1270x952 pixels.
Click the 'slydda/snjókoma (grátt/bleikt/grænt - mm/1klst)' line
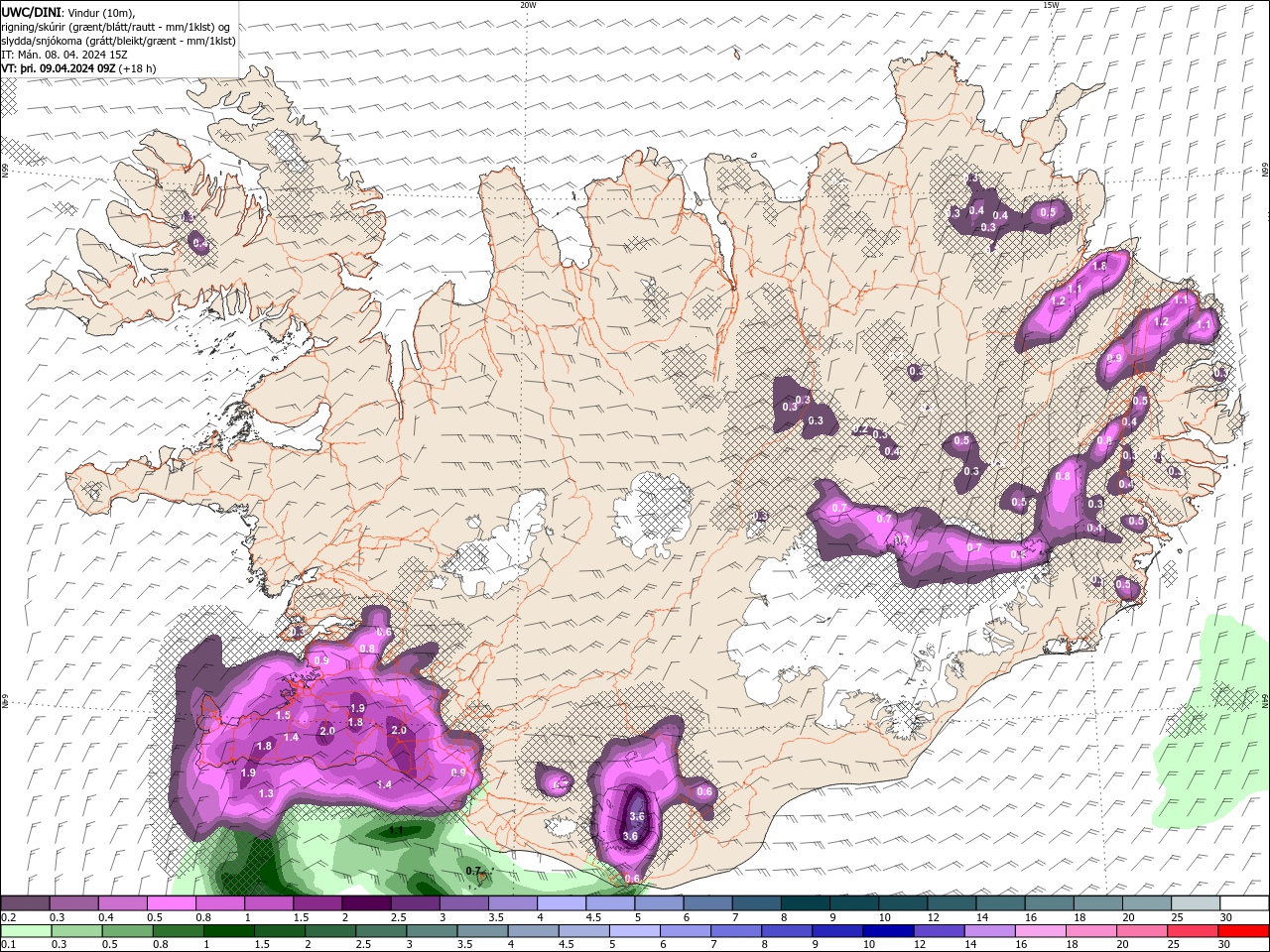(x=118, y=41)
